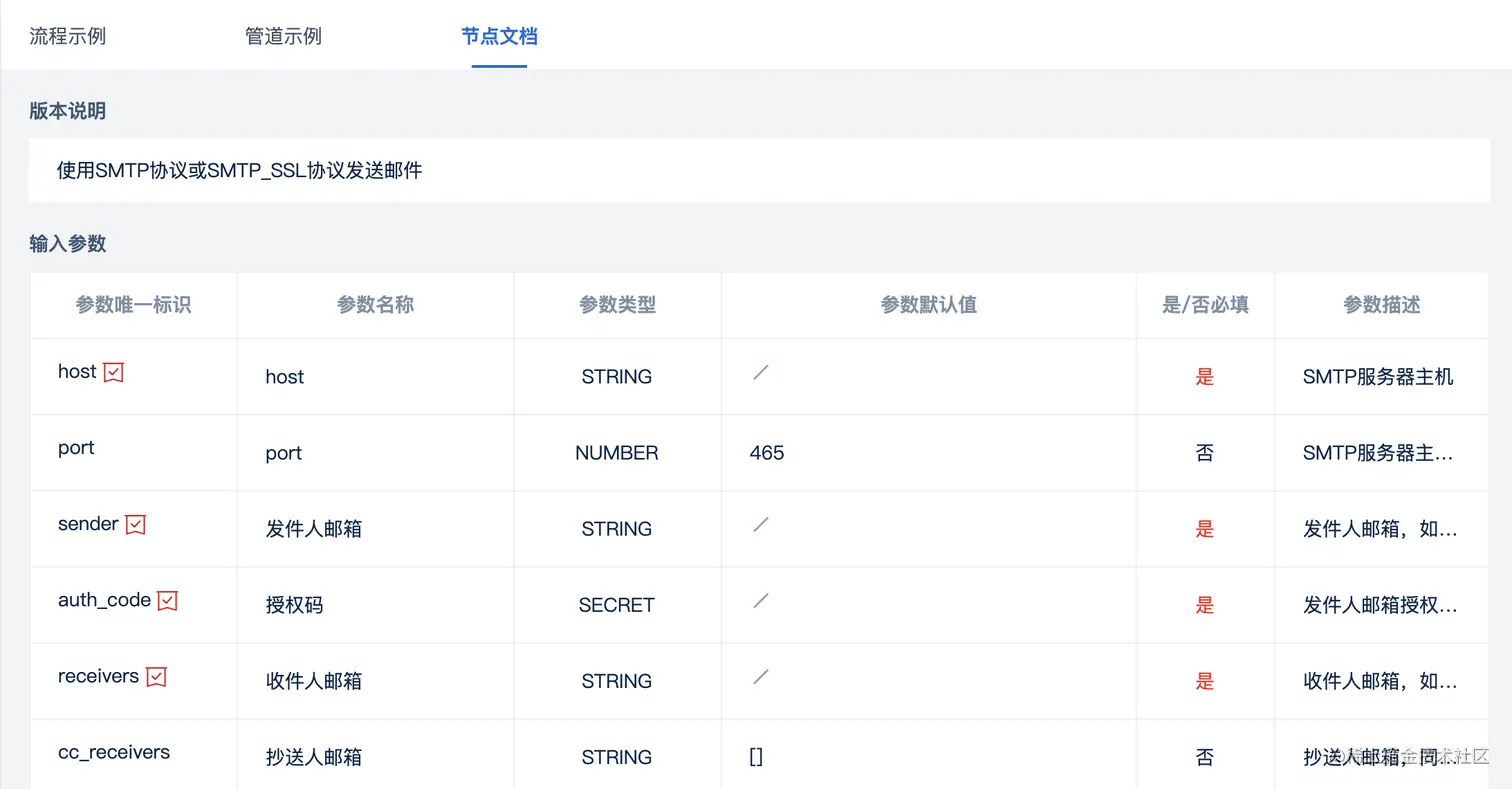The image size is (1512, 789).
Task: Click the 否 required value for port
Action: click(1205, 453)
